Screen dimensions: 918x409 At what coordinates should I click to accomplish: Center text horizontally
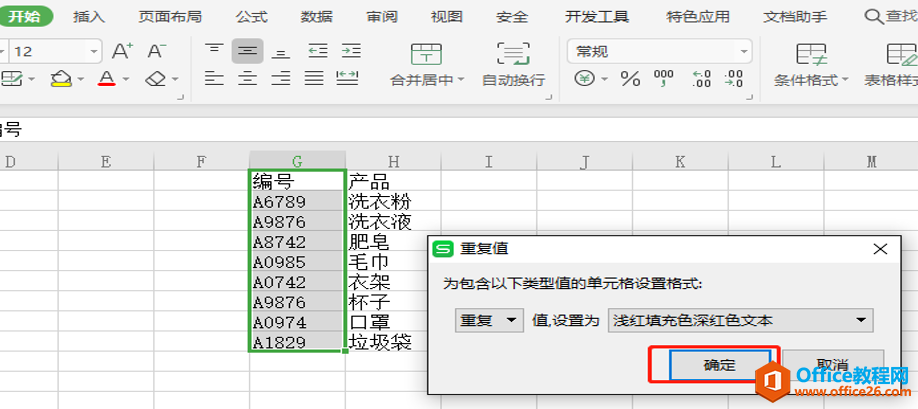pos(248,78)
